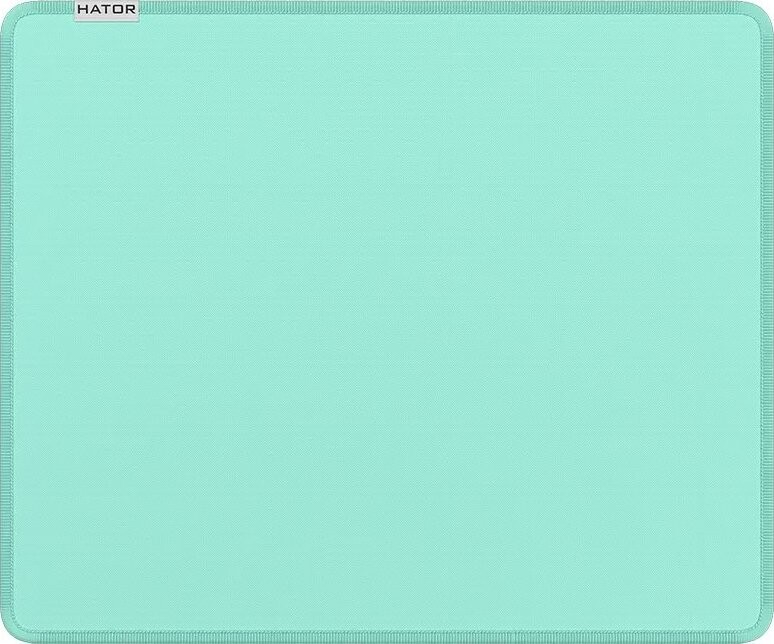The width and height of the screenshot is (774, 644).
Task: Click the bottom-right rounded stitched corner
Action: coord(759,629)
